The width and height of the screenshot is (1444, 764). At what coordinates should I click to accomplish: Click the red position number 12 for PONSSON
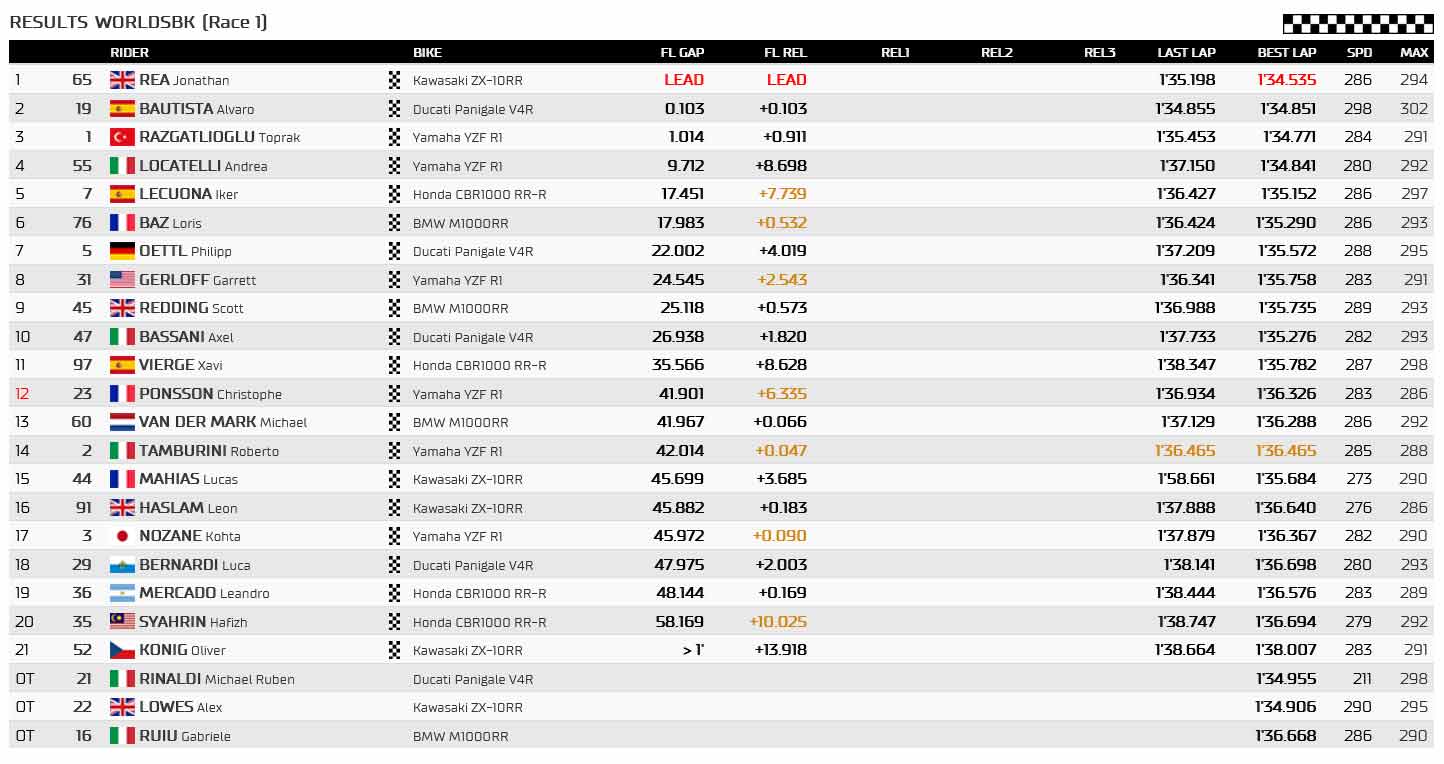point(22,394)
